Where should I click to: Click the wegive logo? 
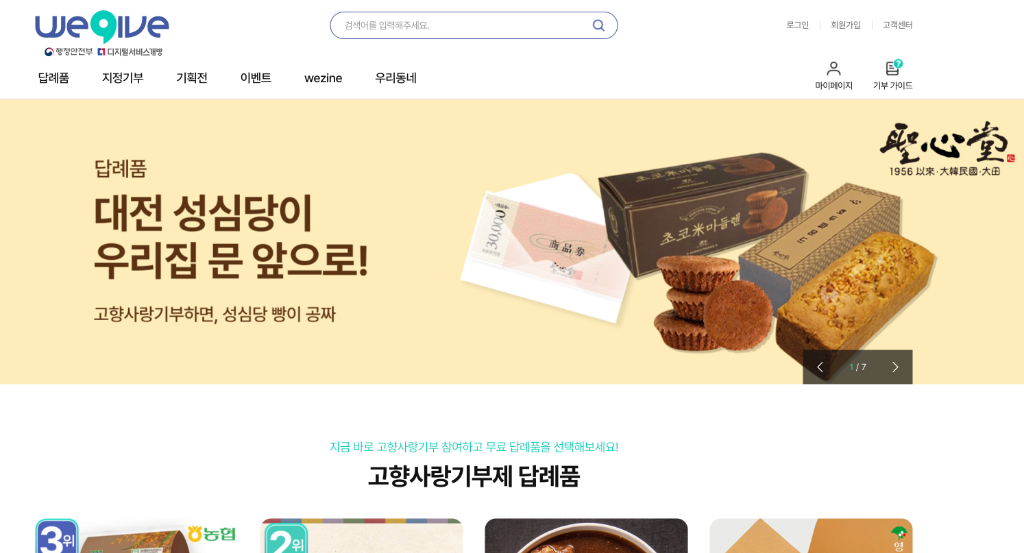(102, 33)
